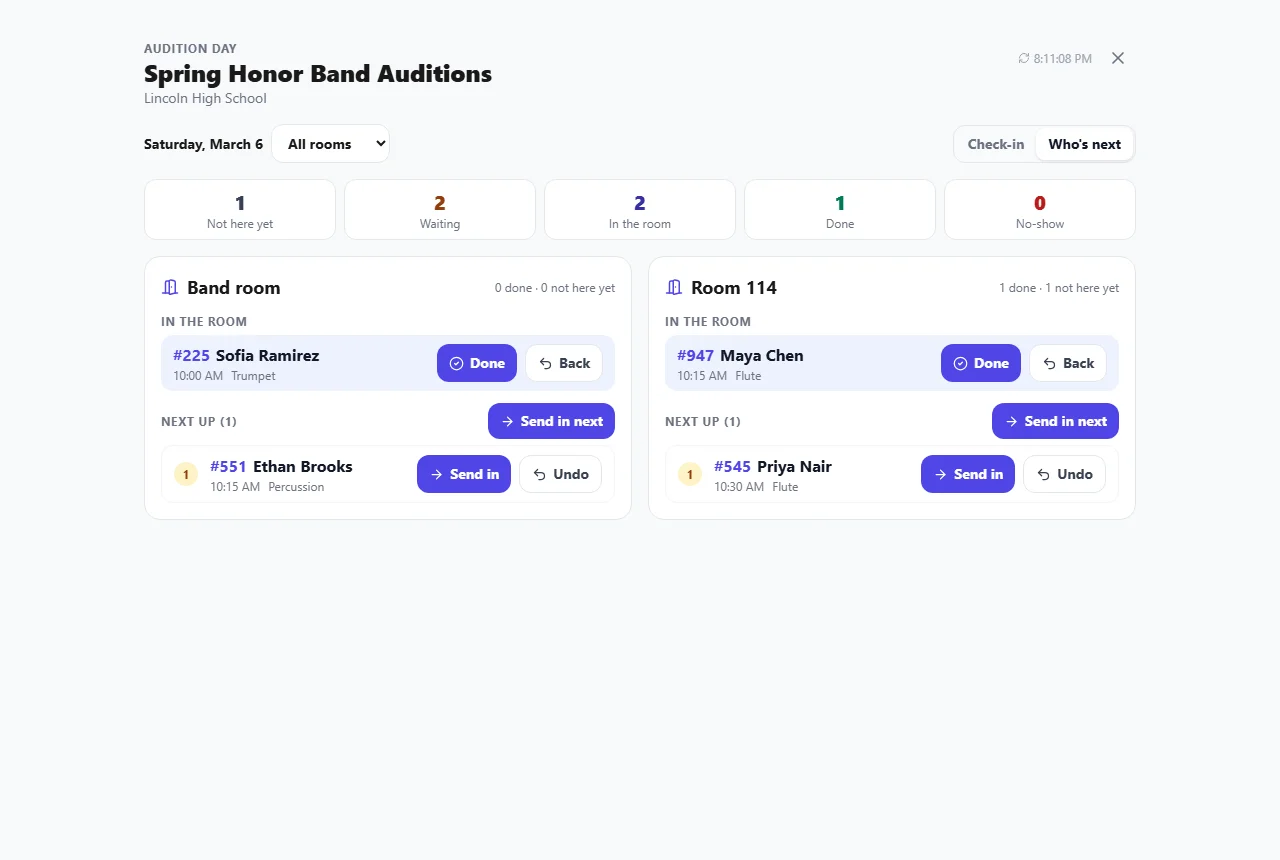
Task: Send in Ethan Brooks
Action: click(x=464, y=474)
